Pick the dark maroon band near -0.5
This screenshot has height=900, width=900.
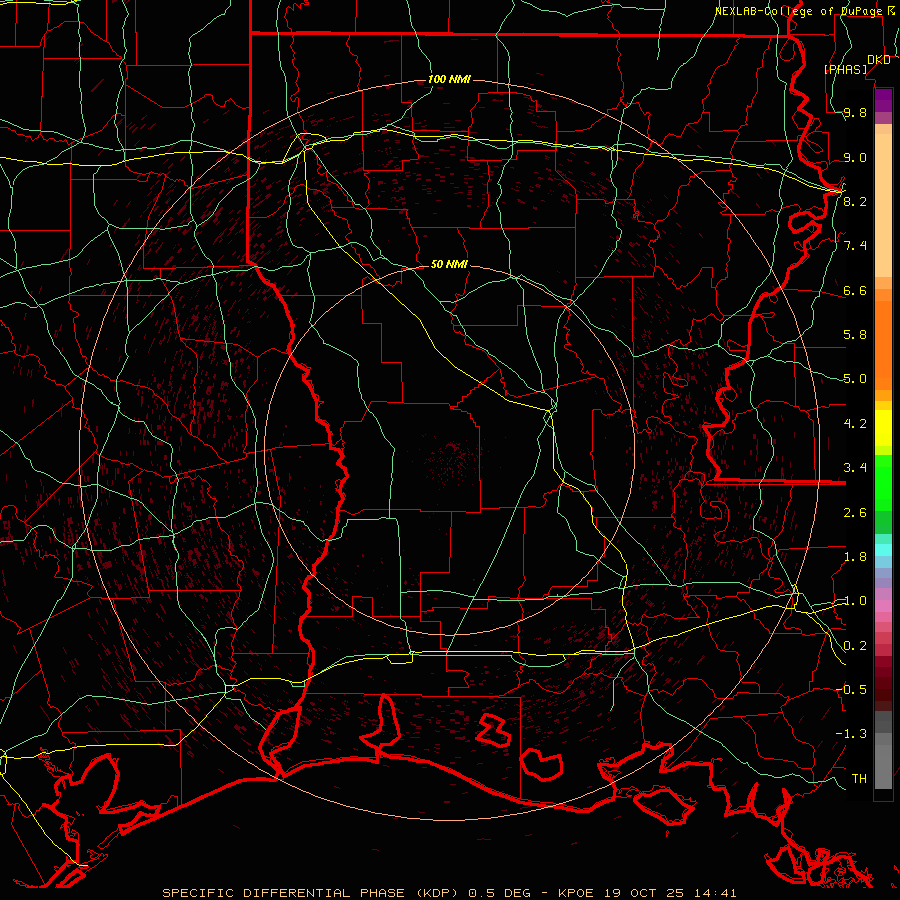tap(883, 689)
